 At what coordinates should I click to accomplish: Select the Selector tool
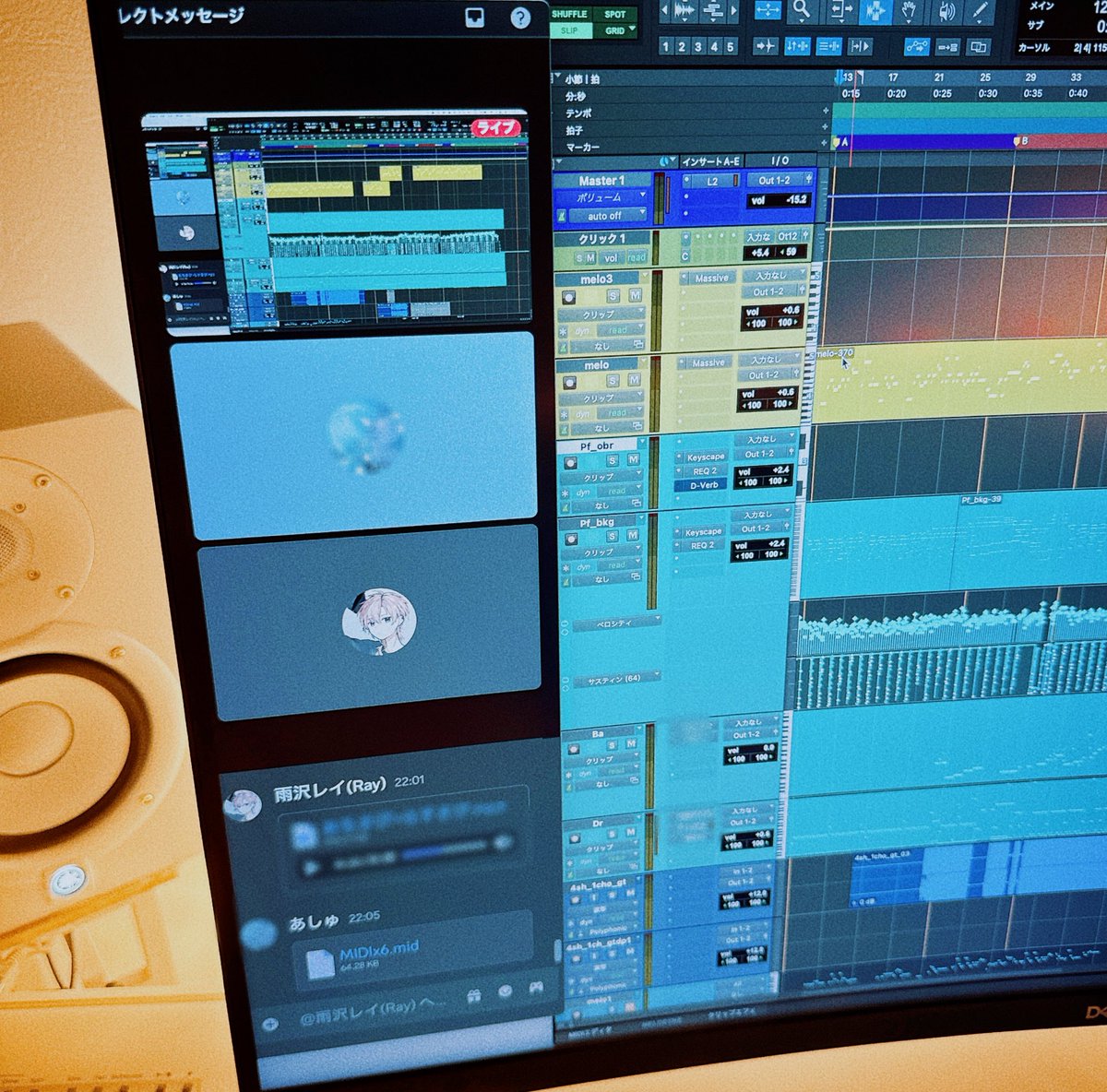point(874,10)
